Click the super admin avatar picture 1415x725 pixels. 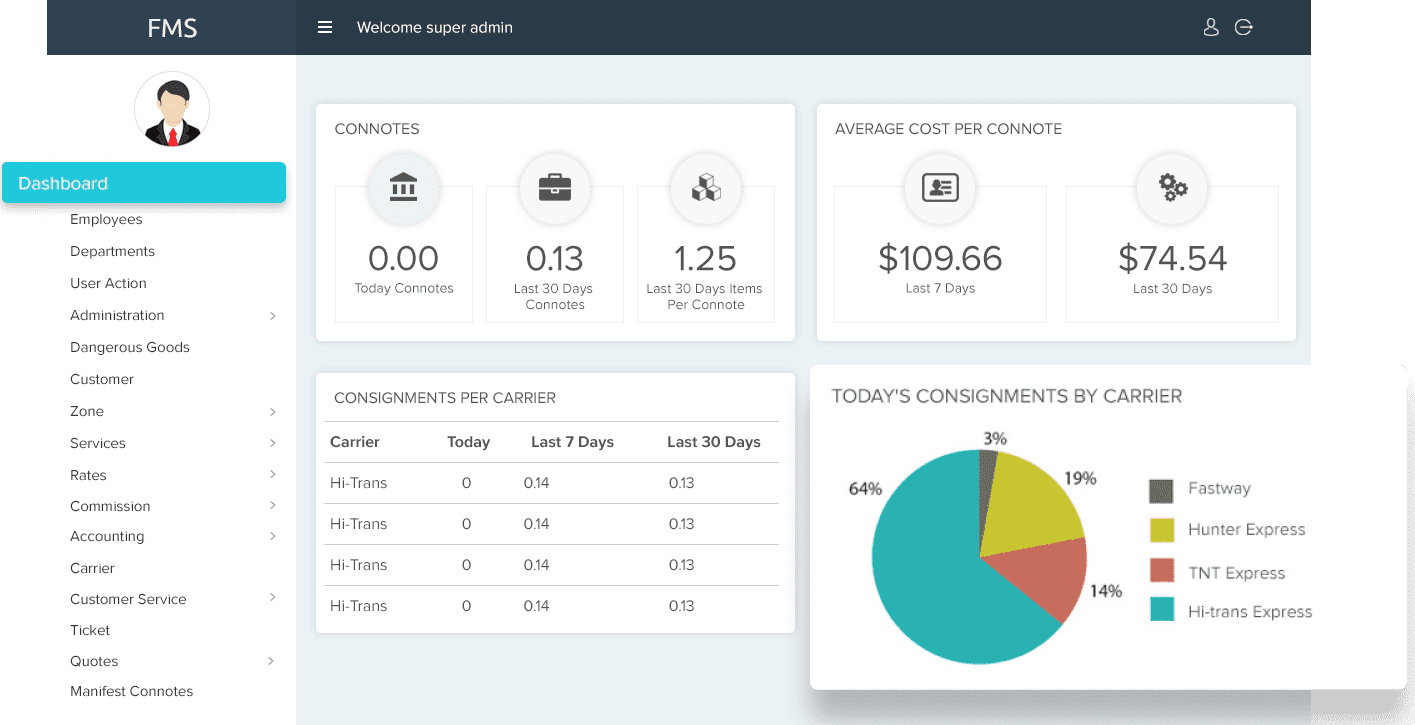pyautogui.click(x=172, y=109)
